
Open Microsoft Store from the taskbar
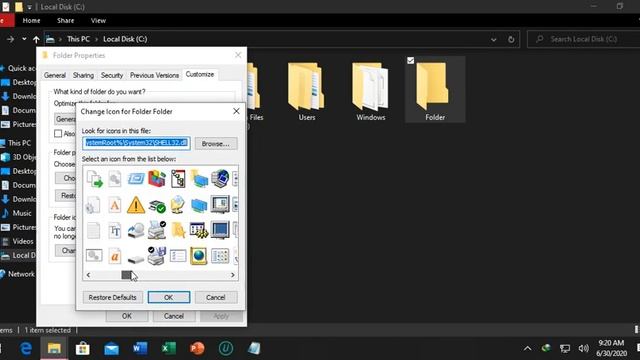tap(82, 348)
